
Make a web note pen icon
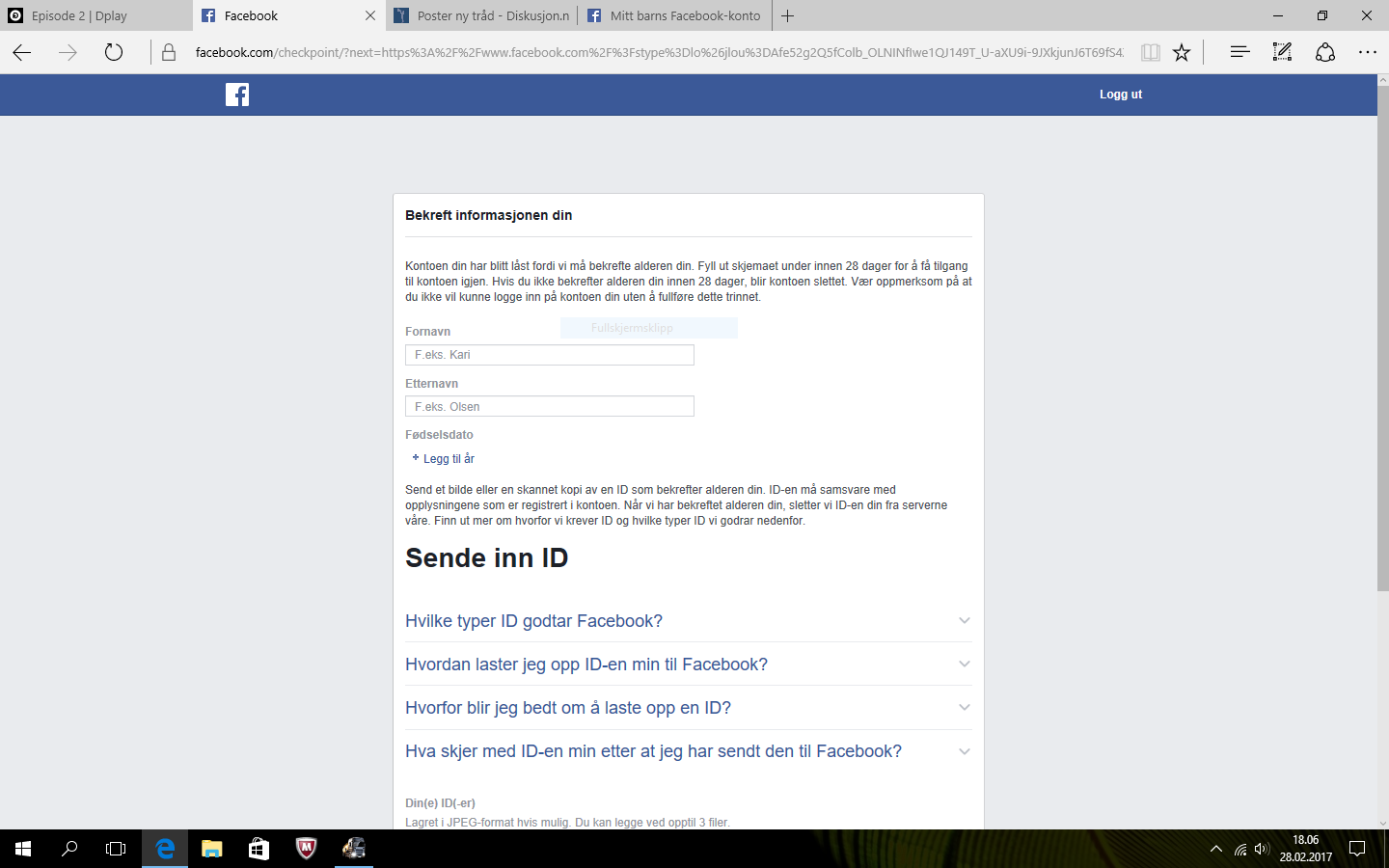(1282, 52)
